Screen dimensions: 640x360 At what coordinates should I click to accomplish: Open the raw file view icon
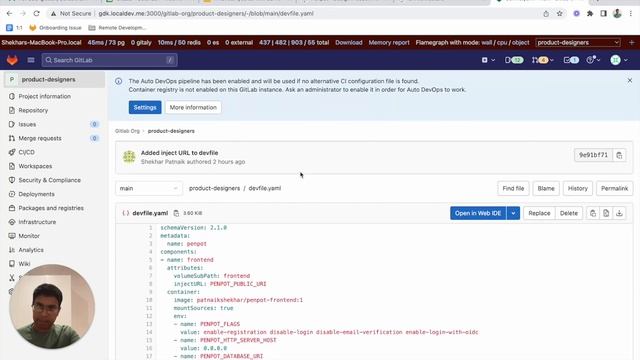pyautogui.click(x=606, y=213)
